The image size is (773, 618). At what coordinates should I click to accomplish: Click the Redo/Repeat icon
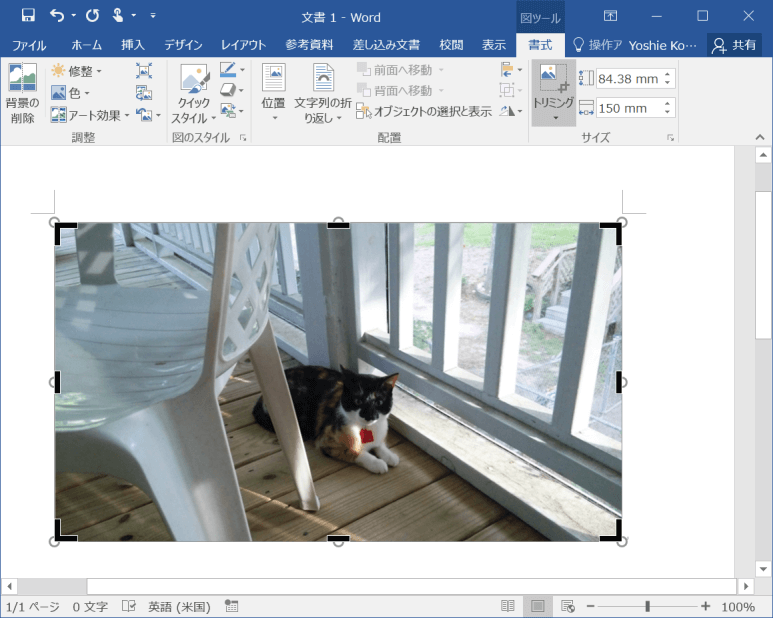pos(92,16)
